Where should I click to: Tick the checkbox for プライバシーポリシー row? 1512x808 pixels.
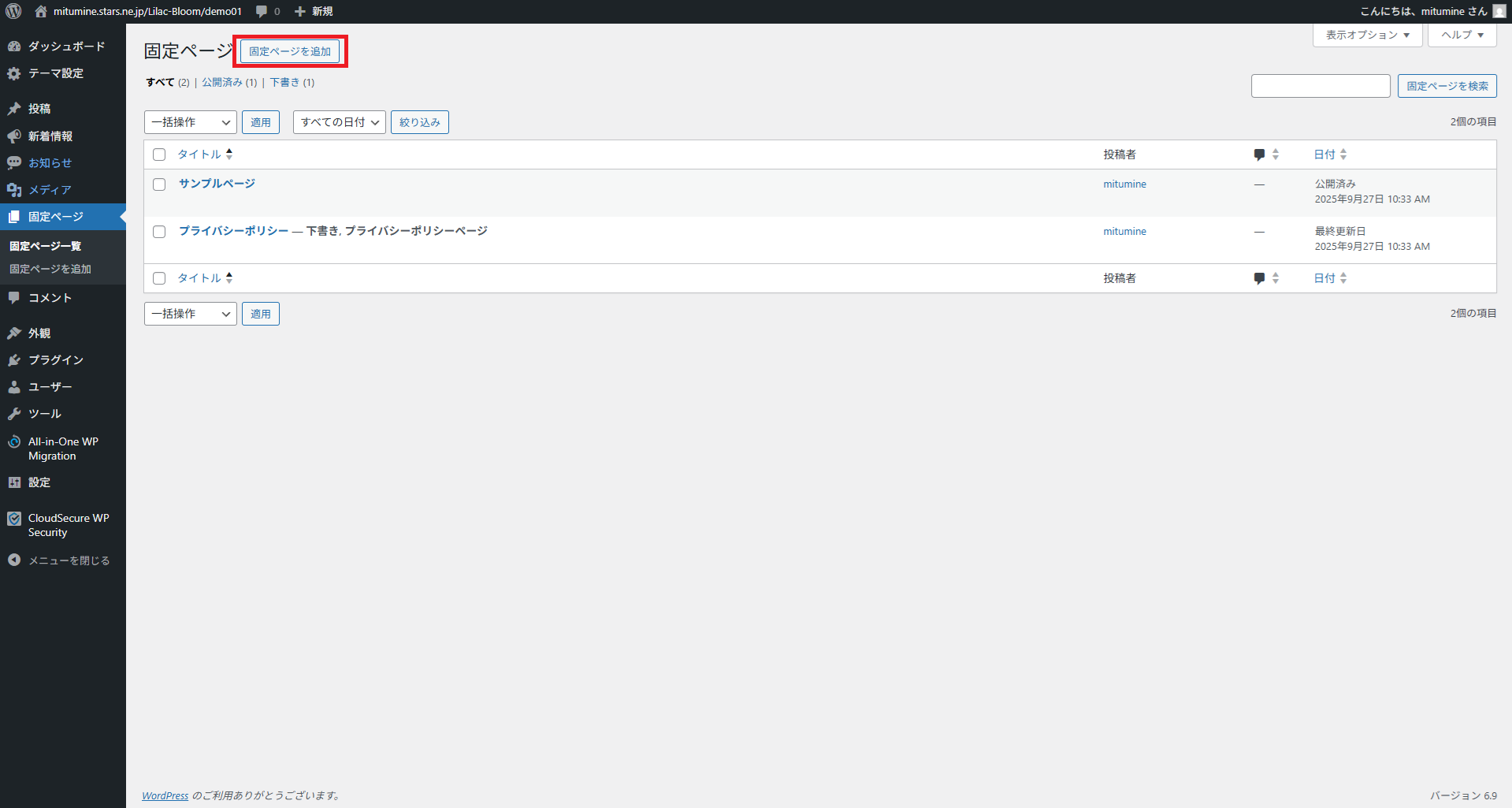click(x=159, y=232)
